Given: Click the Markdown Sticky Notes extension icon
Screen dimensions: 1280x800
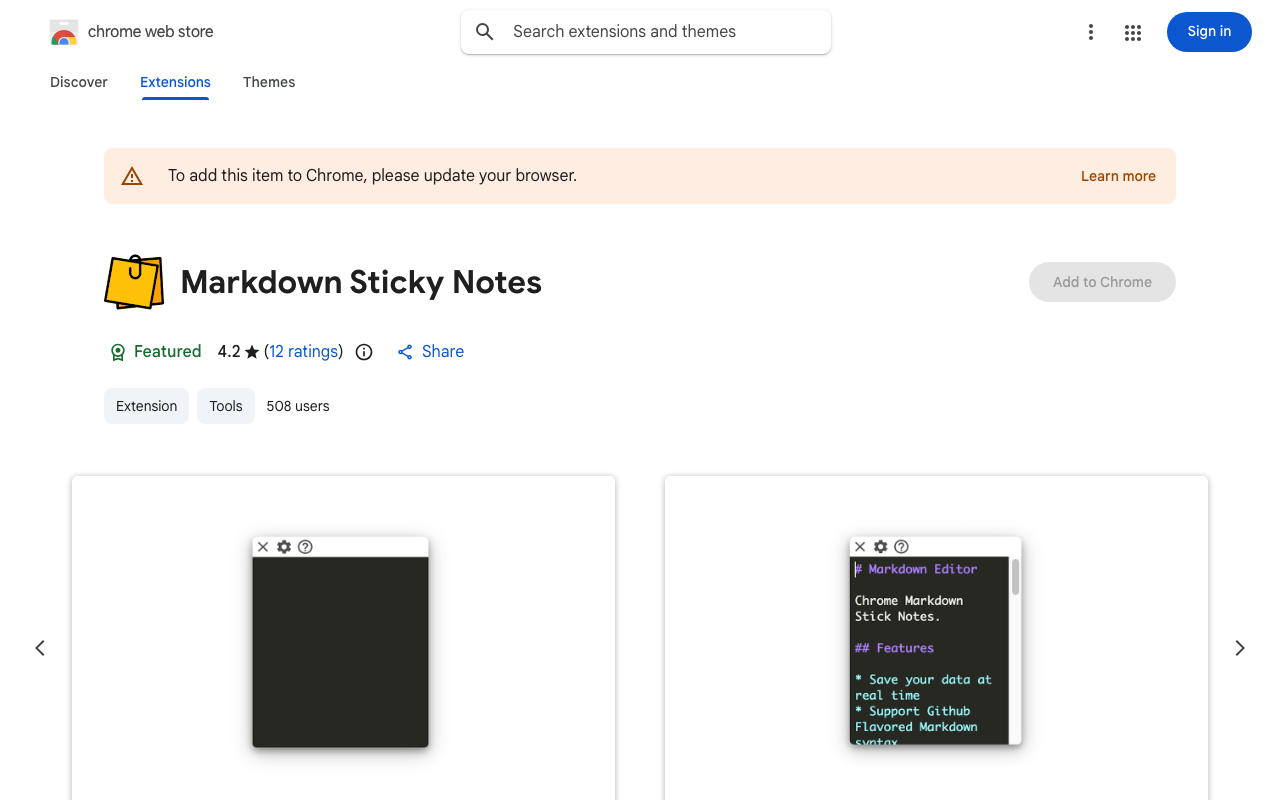Looking at the screenshot, I should pyautogui.click(x=134, y=282).
